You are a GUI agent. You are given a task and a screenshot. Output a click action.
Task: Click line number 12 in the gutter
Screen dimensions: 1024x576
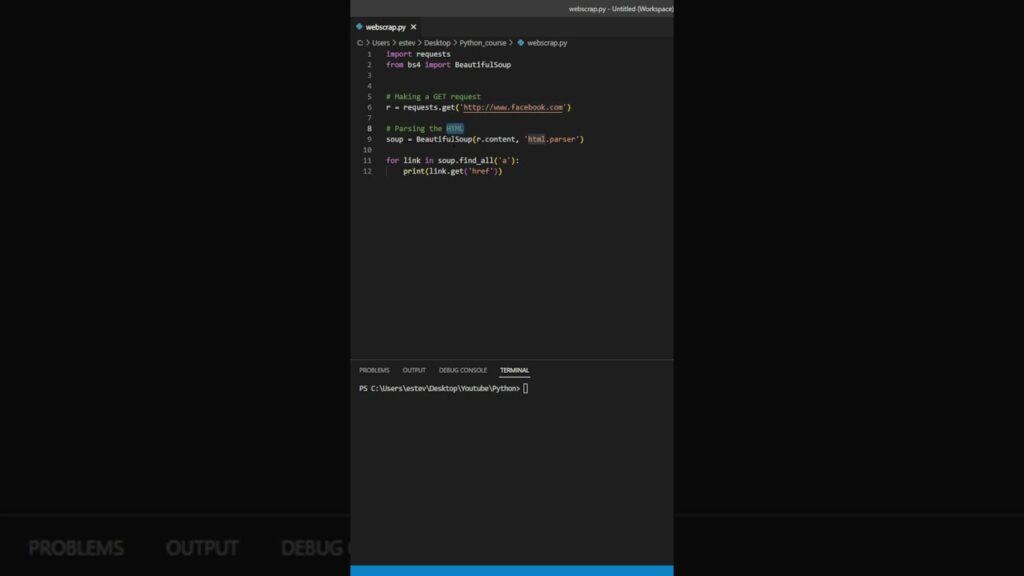[x=367, y=171]
